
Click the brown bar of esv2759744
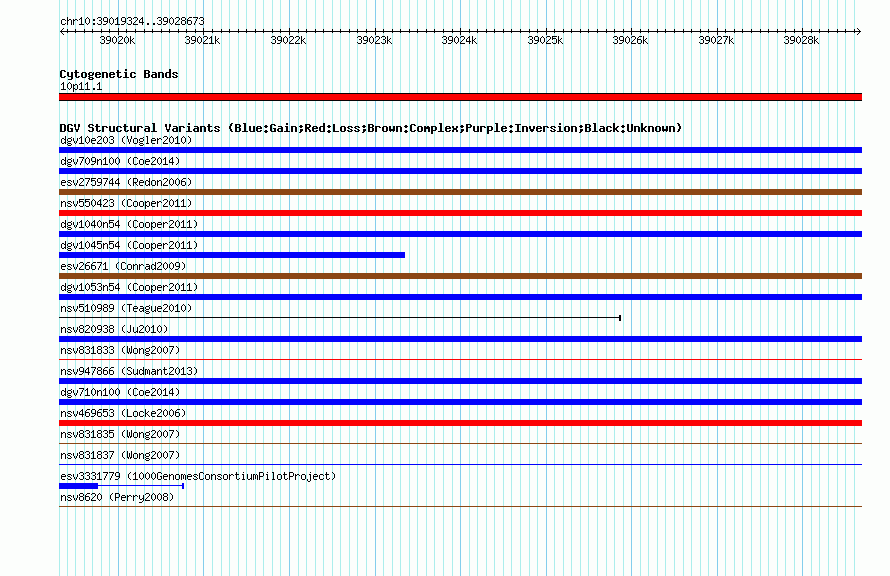pyautogui.click(x=460, y=192)
